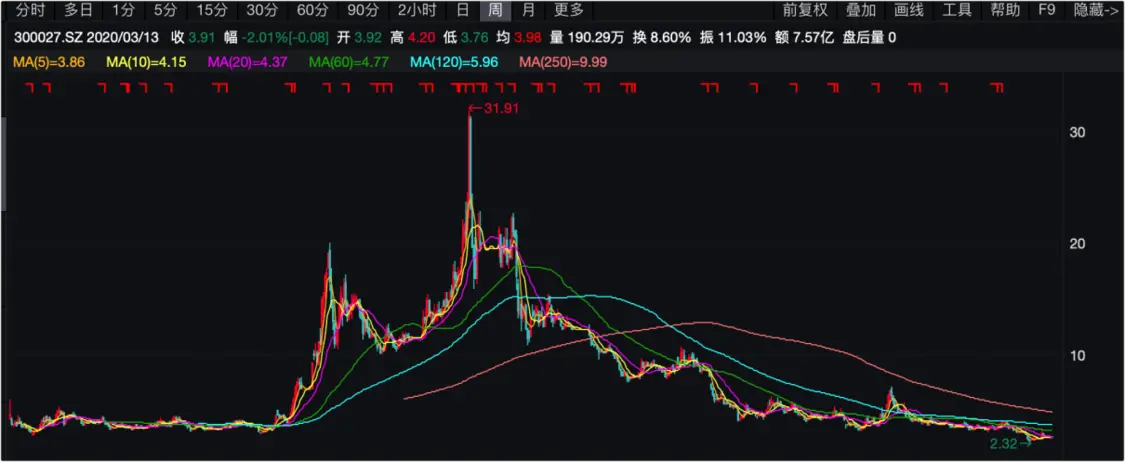Click the F9 button
The width and height of the screenshot is (1125, 462).
(x=1047, y=10)
